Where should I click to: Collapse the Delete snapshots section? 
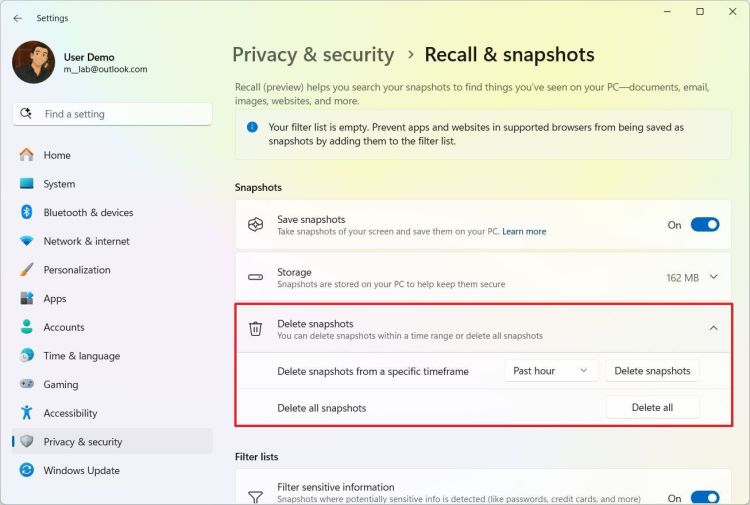(713, 328)
